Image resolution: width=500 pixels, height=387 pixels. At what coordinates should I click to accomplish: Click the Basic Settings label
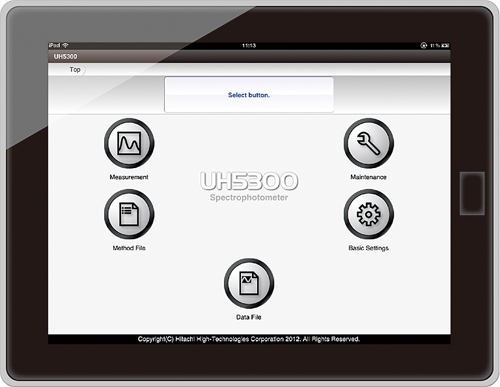click(369, 248)
